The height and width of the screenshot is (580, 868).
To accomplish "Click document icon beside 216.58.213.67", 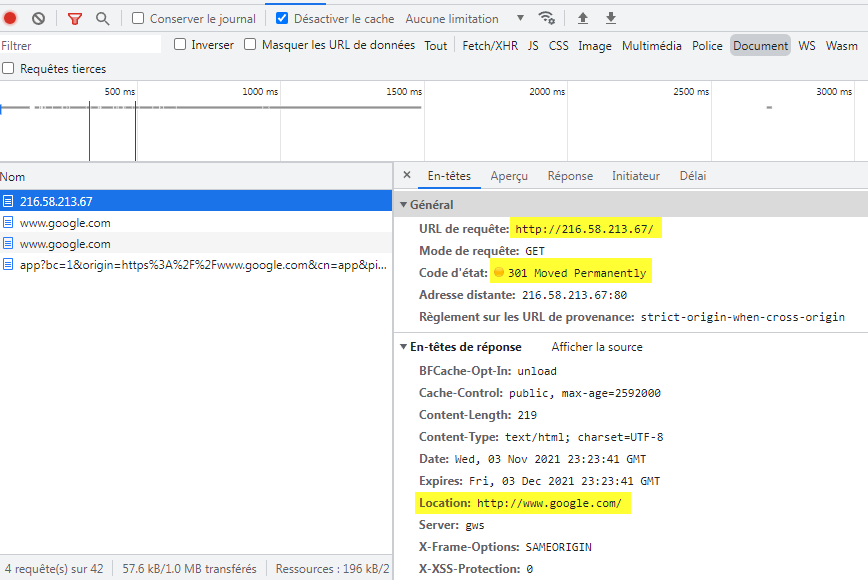I will point(8,201).
